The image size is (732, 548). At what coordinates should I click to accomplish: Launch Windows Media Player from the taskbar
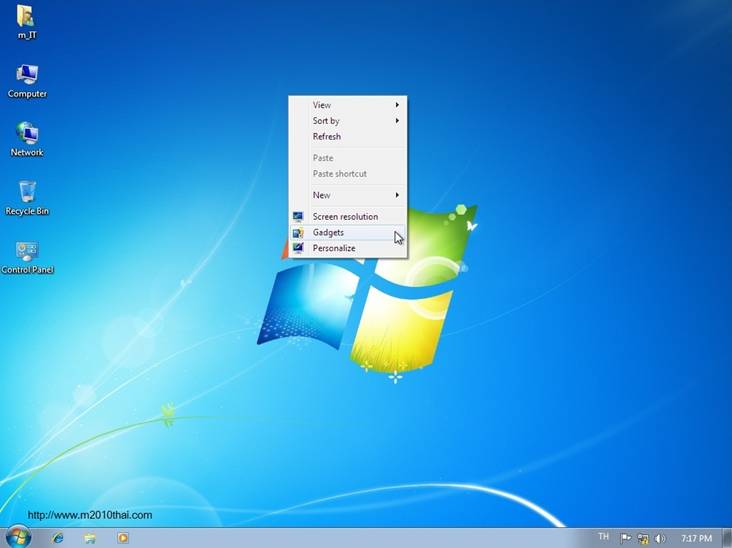pos(123,538)
